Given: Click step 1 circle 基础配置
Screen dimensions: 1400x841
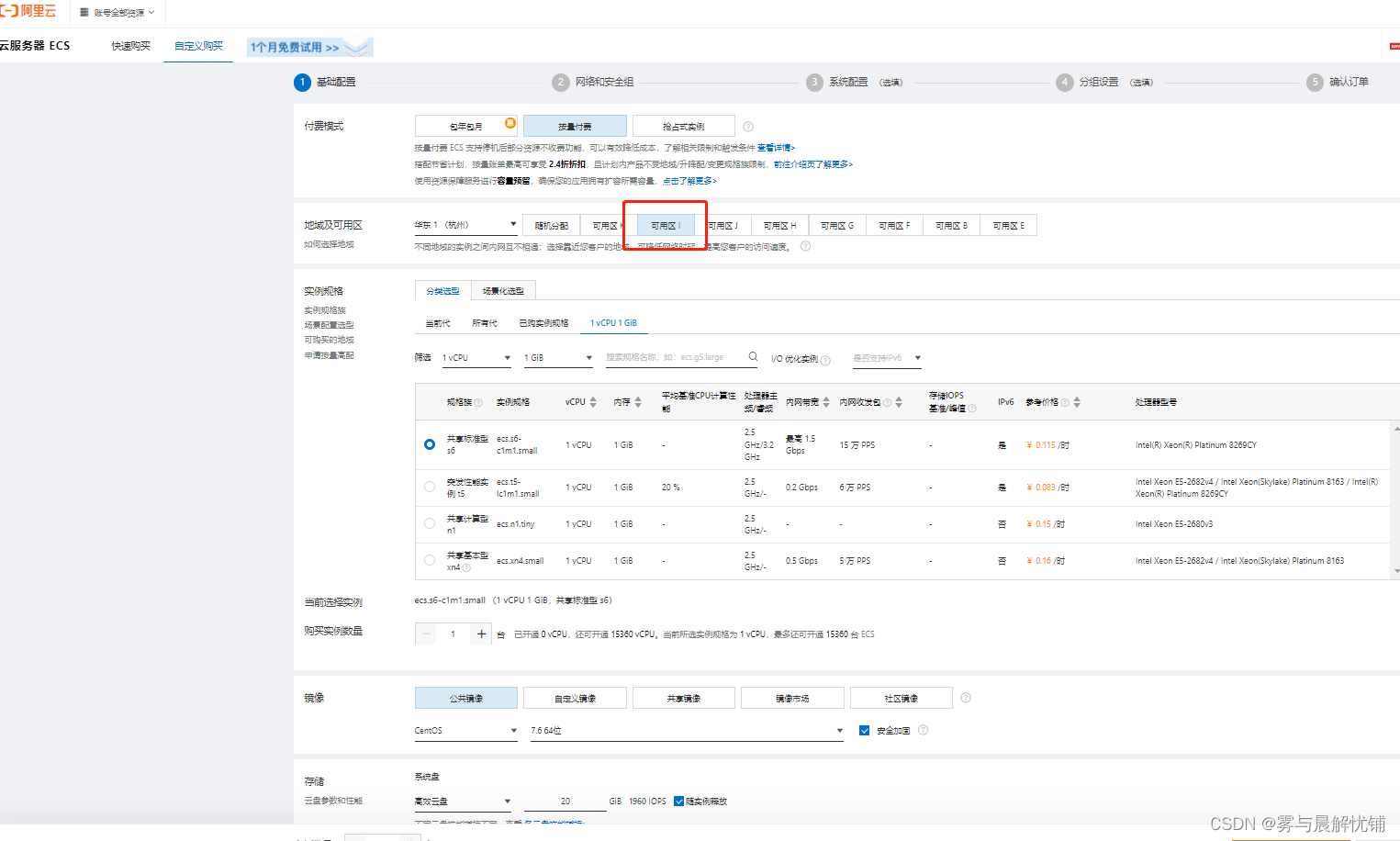Looking at the screenshot, I should (302, 82).
